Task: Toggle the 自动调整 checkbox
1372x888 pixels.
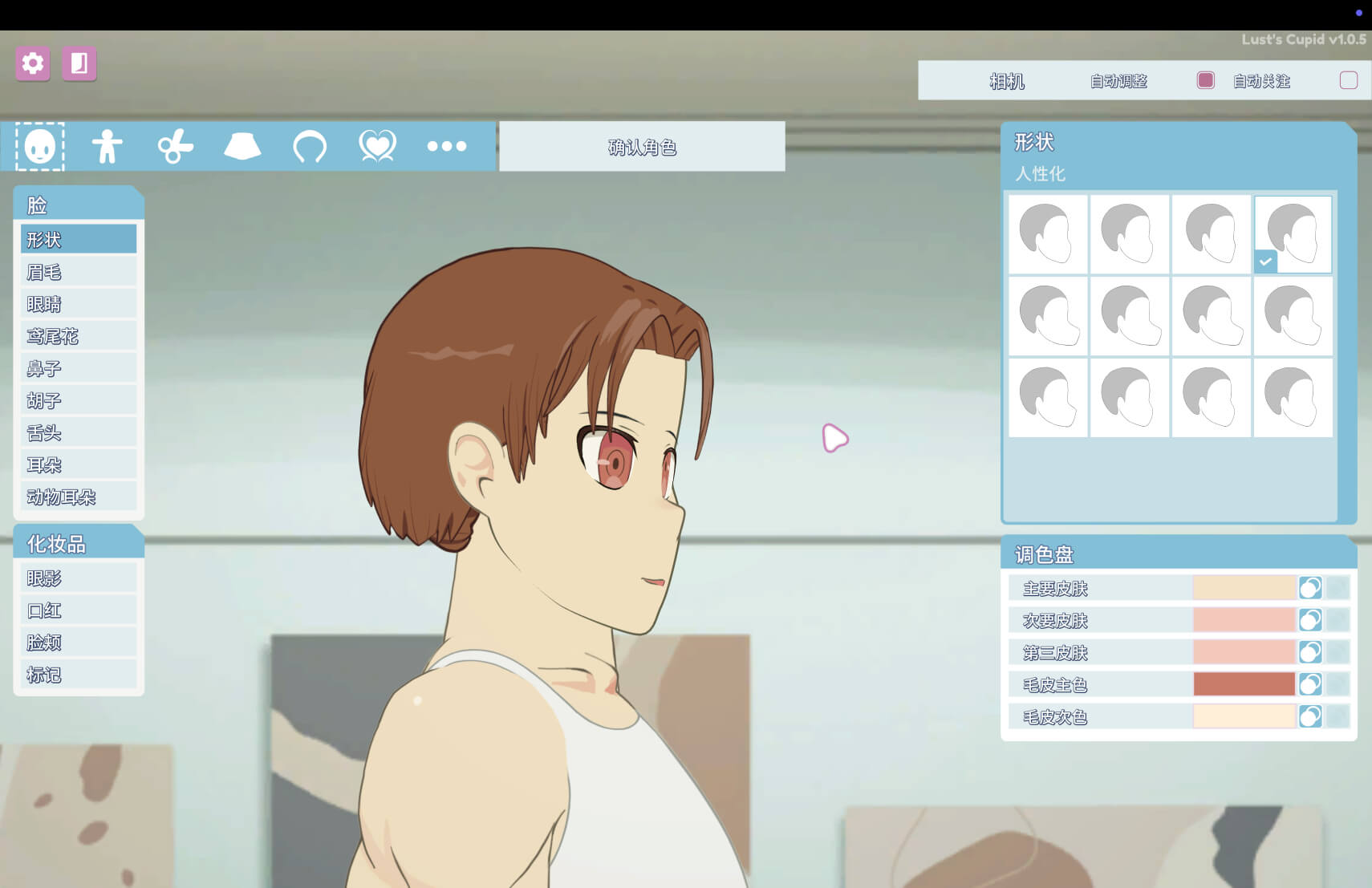Action: pos(1205,80)
